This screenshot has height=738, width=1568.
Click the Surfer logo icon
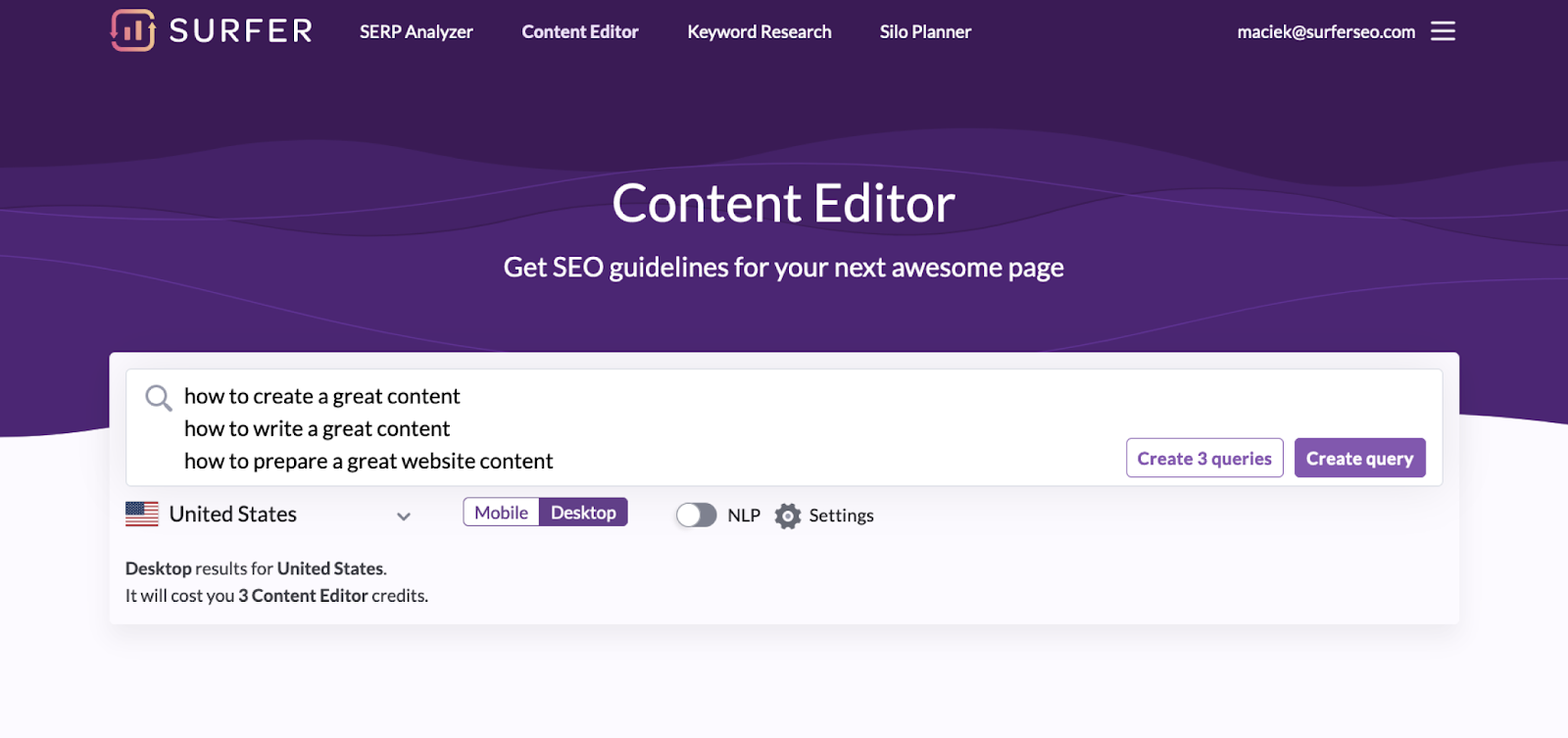[132, 30]
